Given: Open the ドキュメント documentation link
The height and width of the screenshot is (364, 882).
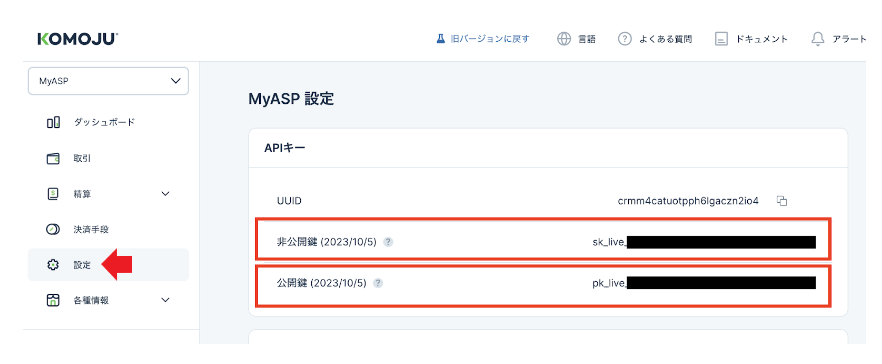Looking at the screenshot, I should point(751,39).
